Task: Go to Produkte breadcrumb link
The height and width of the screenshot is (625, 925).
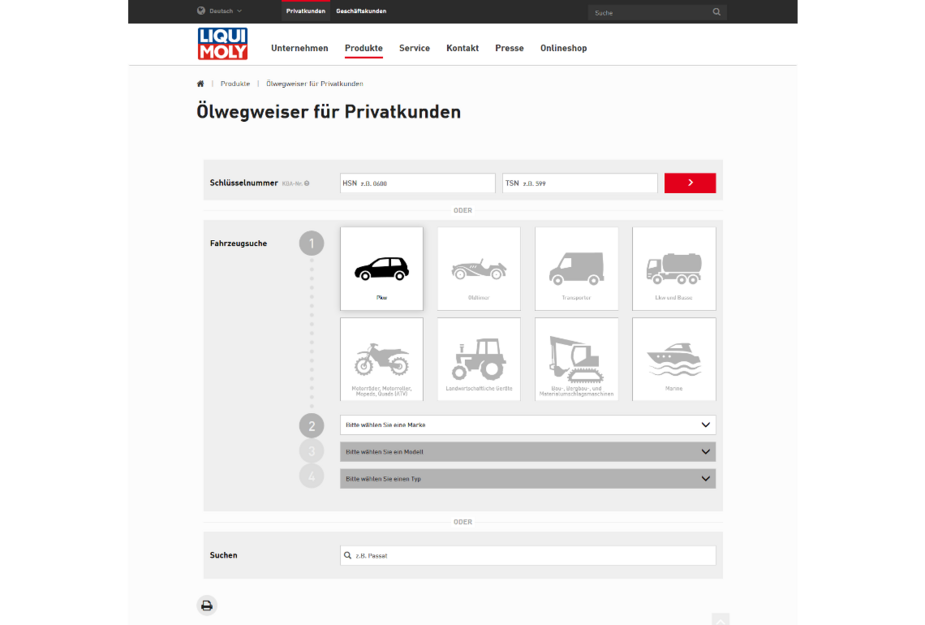Action: 235,84
